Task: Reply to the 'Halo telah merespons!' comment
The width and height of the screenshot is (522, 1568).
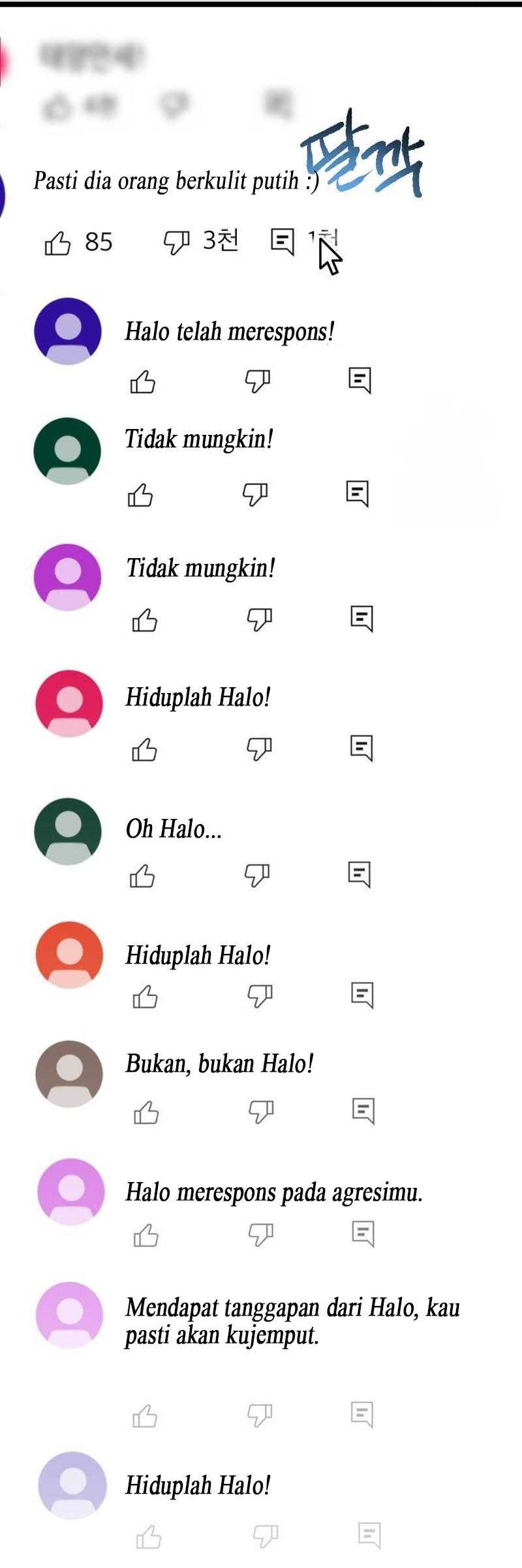Action: tap(360, 380)
